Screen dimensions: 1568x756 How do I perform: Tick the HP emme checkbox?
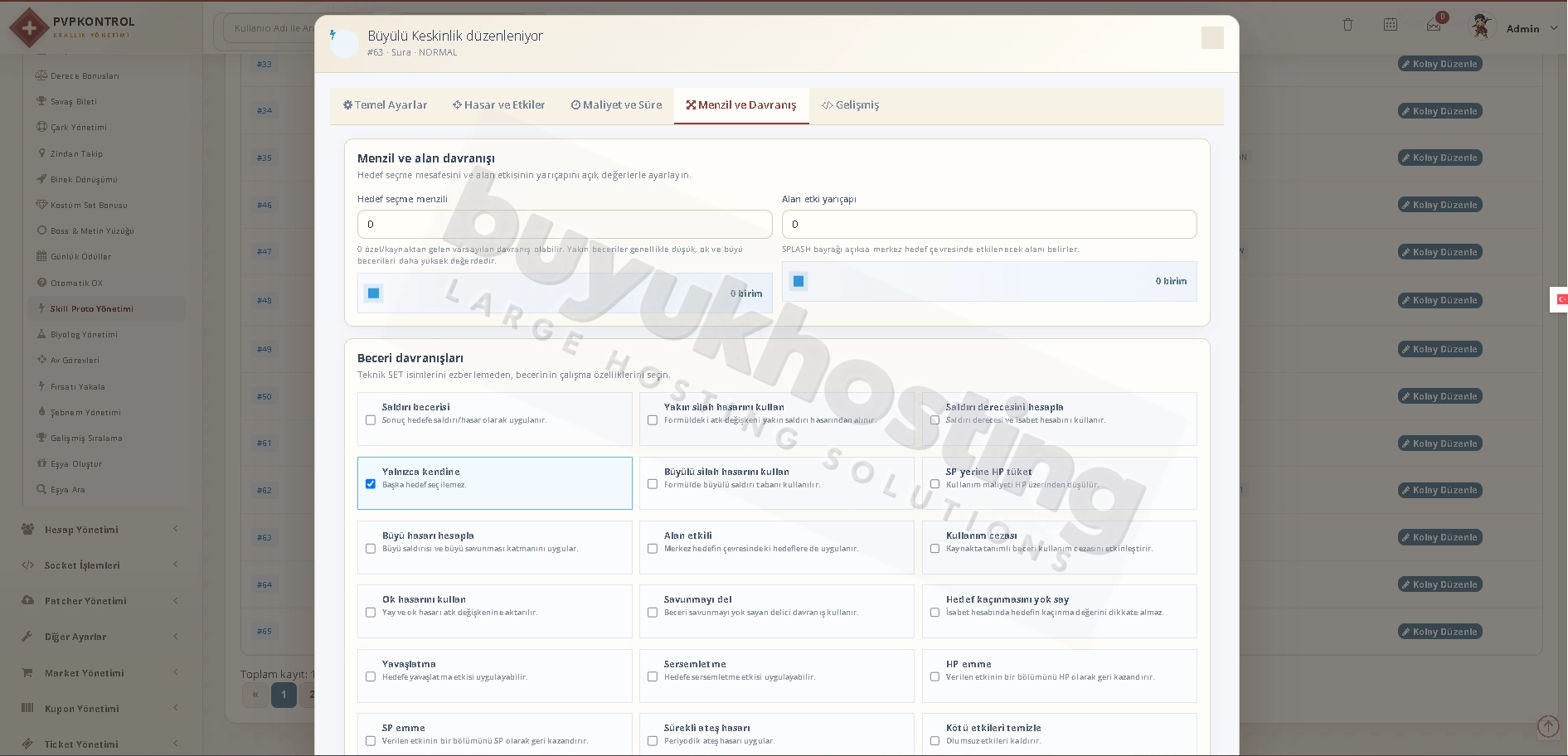[934, 677]
